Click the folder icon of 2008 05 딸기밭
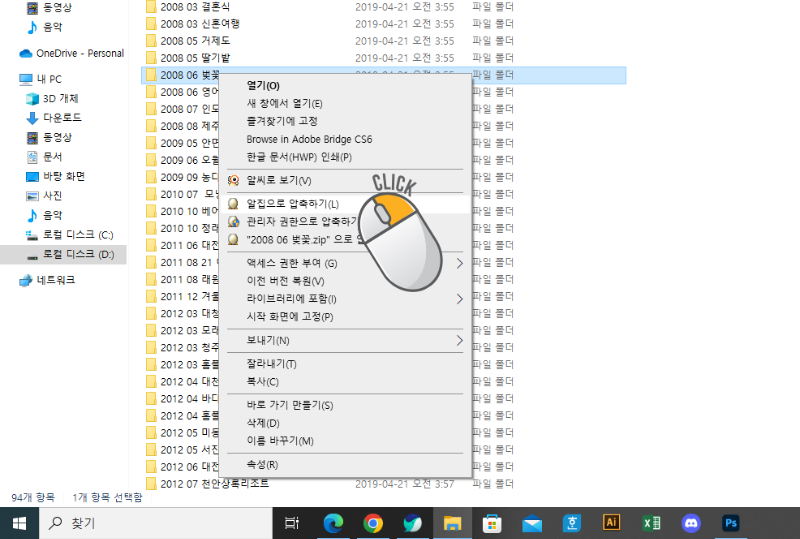Image resolution: width=800 pixels, height=539 pixels. pos(151,58)
